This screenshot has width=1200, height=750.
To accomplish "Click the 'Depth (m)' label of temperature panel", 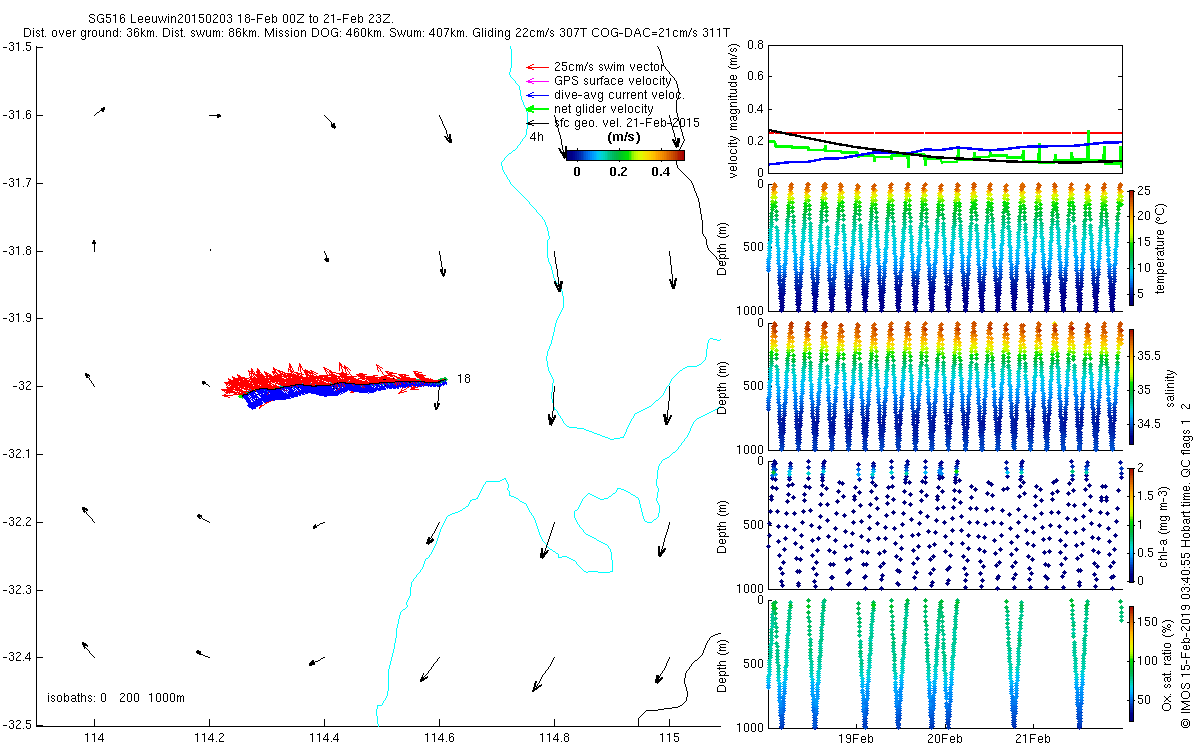I will [x=724, y=248].
